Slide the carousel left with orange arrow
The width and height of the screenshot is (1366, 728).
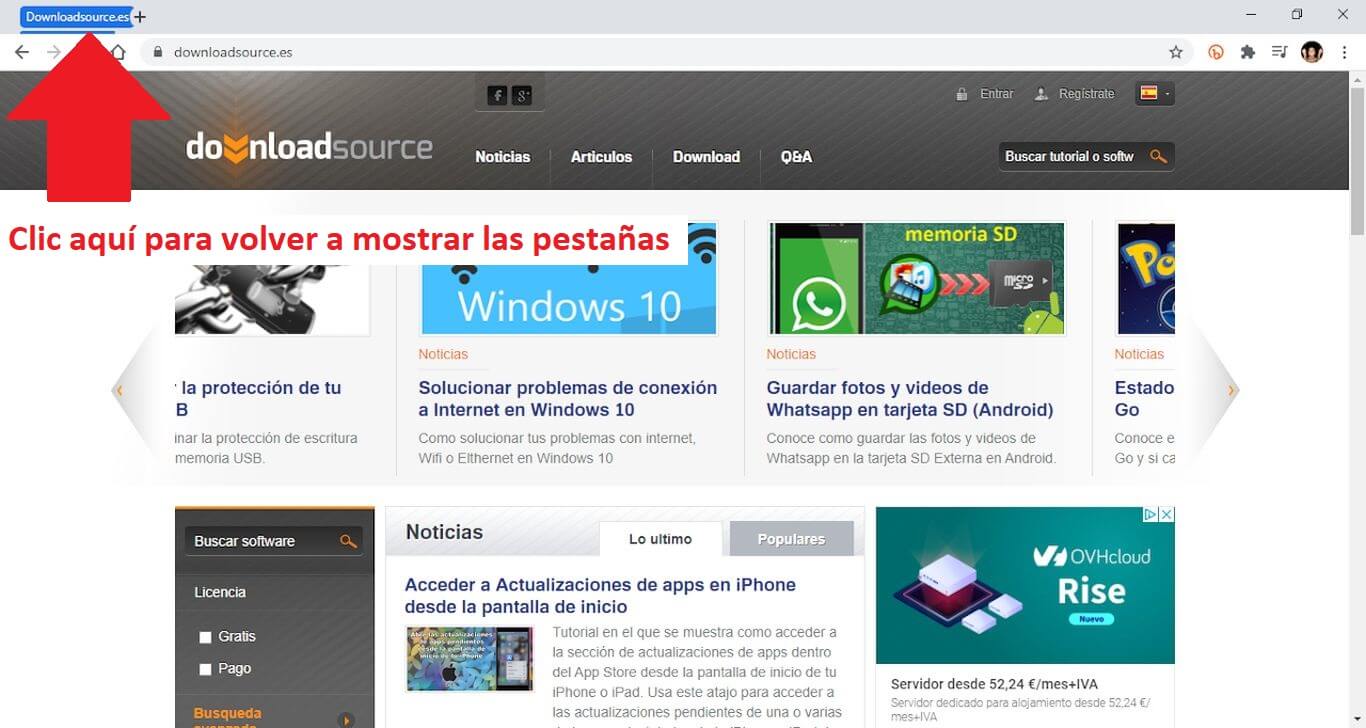119,390
